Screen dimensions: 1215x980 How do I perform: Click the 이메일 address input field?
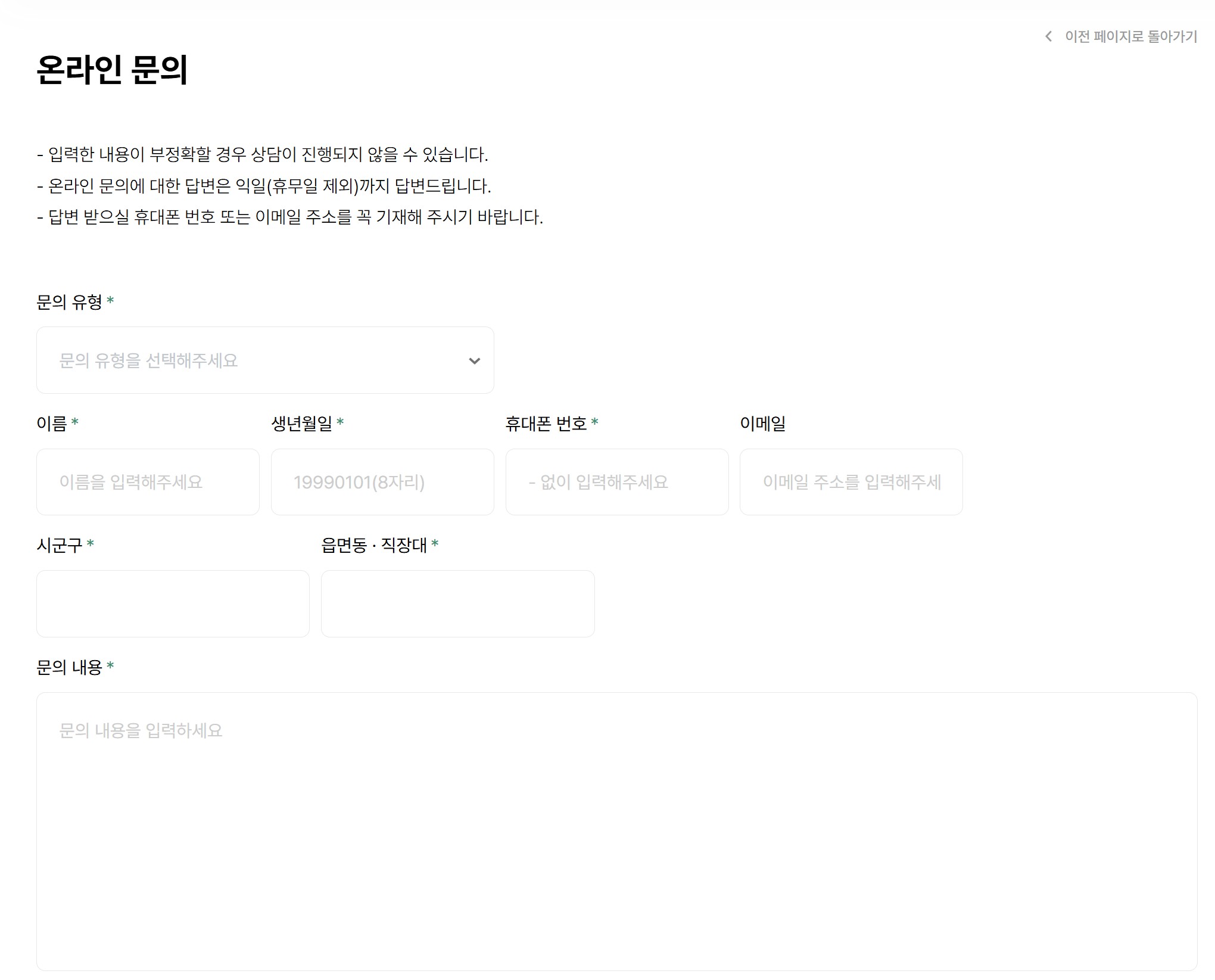click(x=850, y=482)
